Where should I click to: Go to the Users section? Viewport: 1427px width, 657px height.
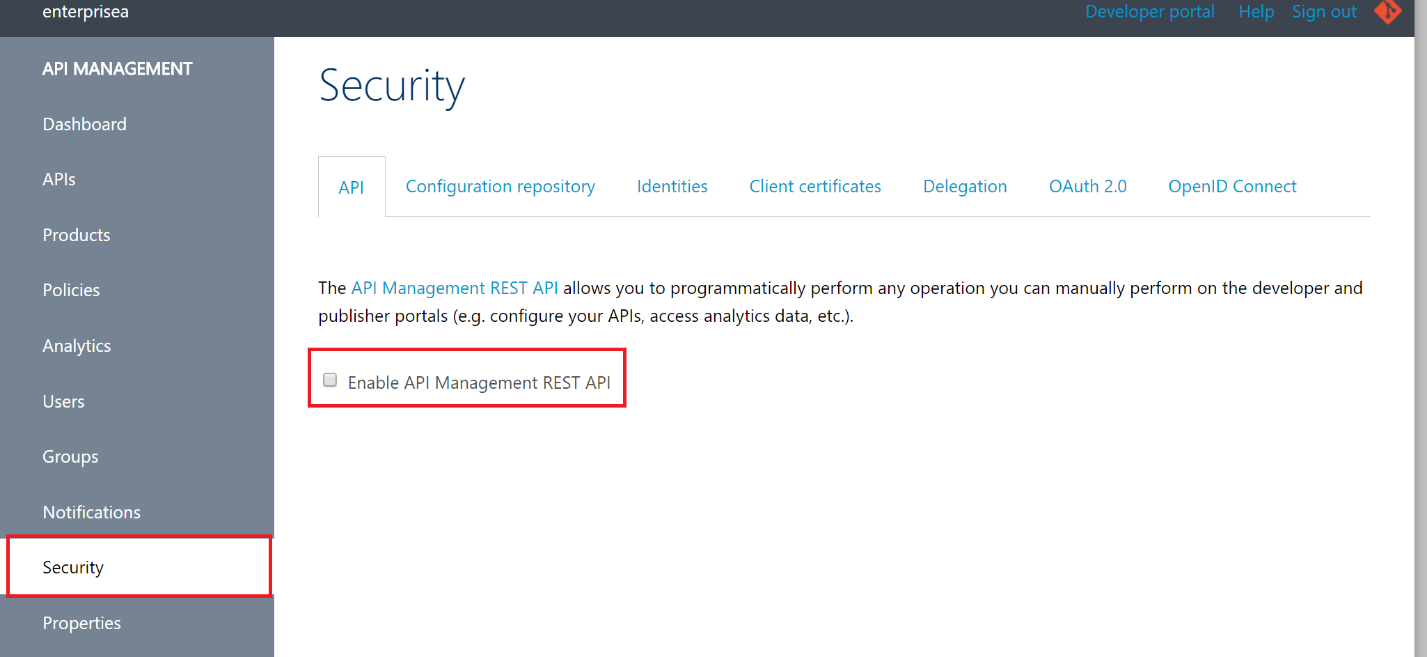(63, 401)
